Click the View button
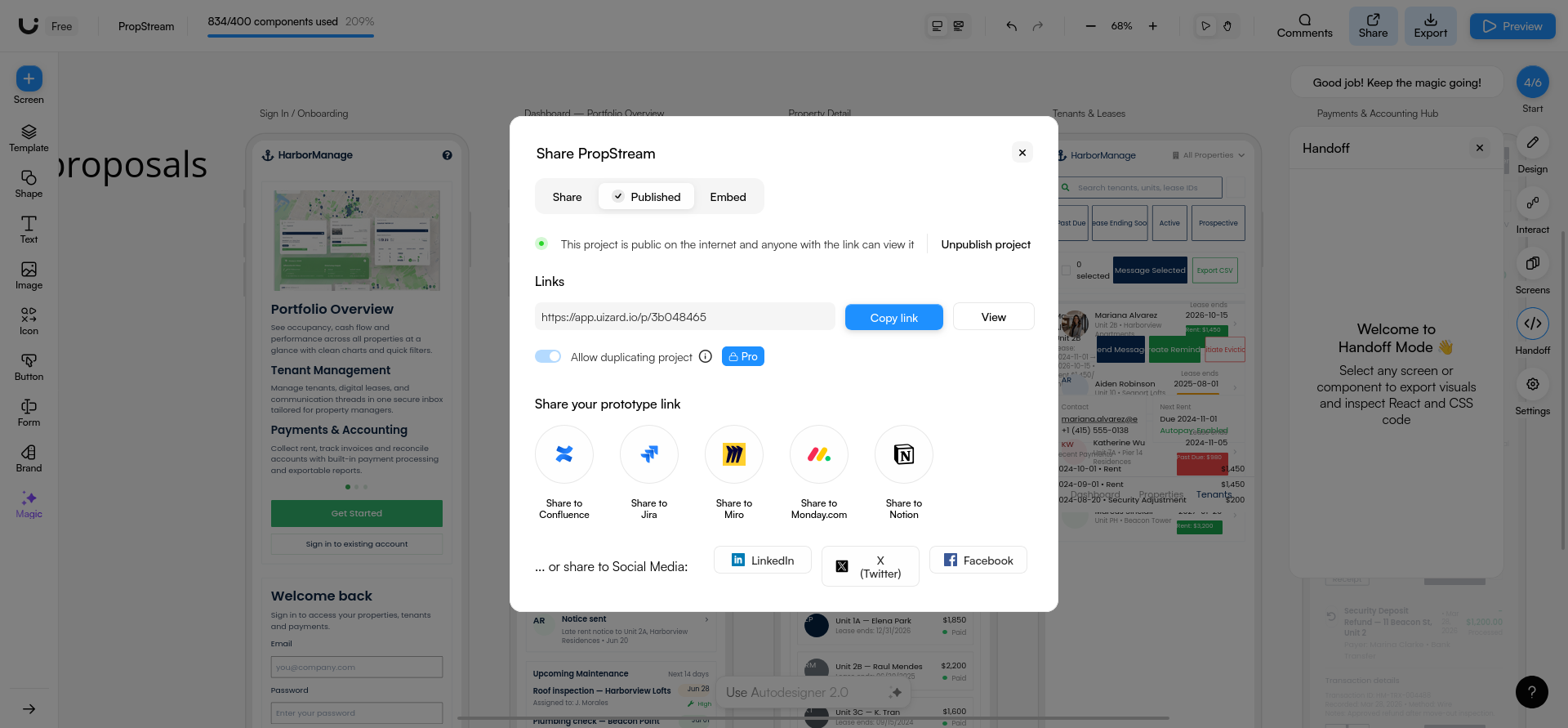 (x=993, y=317)
